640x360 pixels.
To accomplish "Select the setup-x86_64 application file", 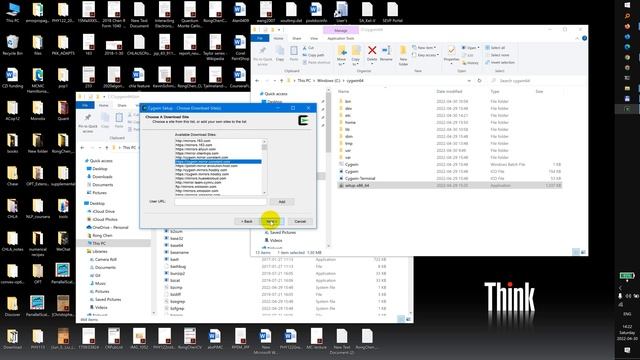I will 449,185.
